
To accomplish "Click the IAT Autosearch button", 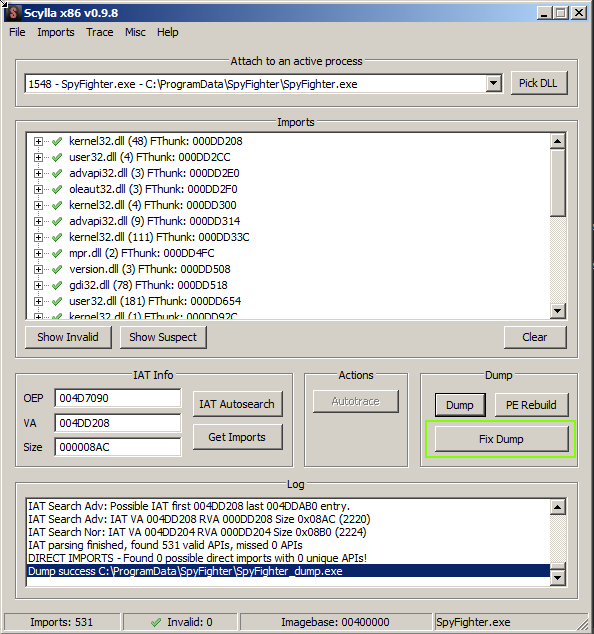I will (237, 404).
